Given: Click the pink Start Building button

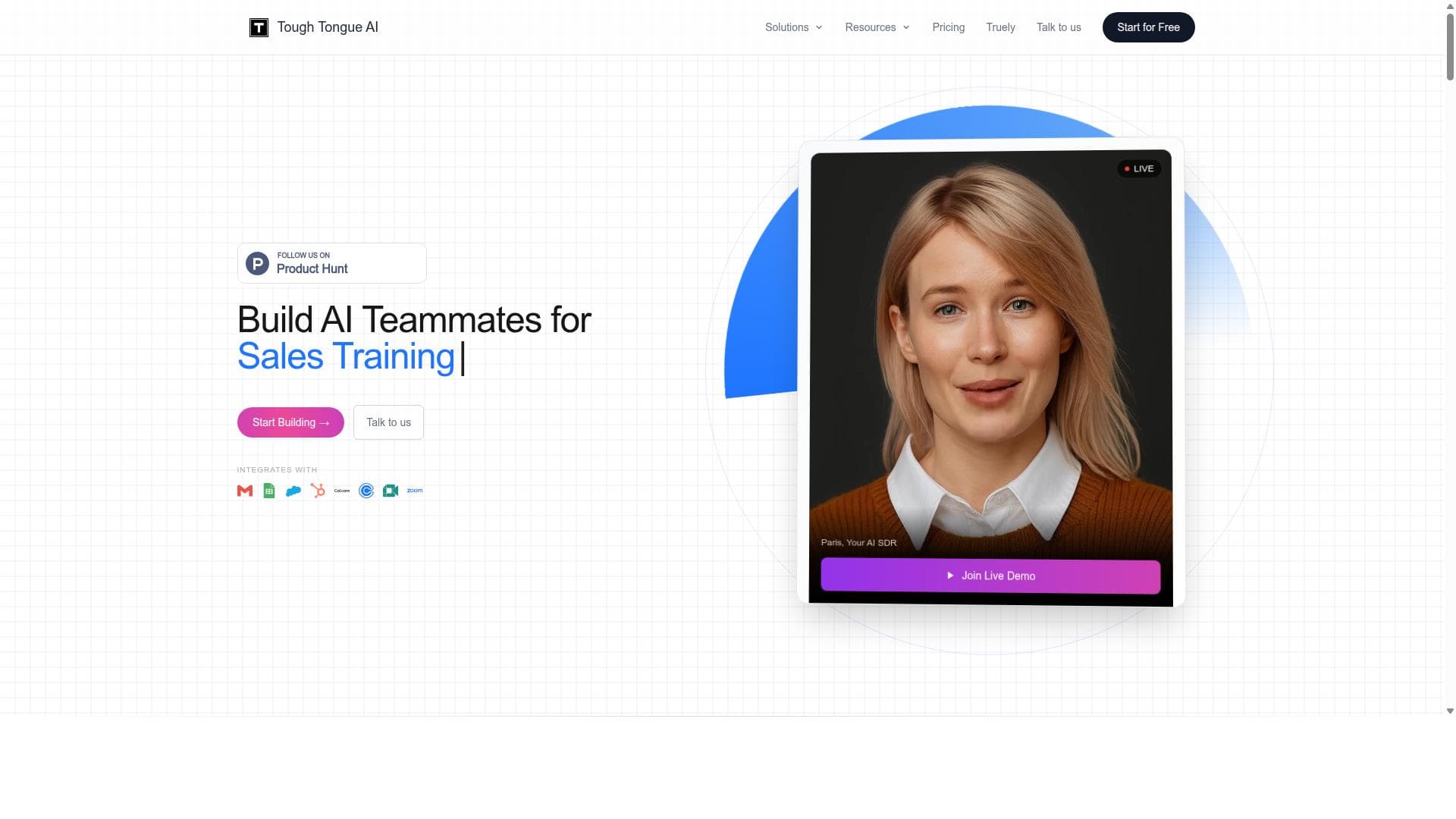Looking at the screenshot, I should 290,422.
